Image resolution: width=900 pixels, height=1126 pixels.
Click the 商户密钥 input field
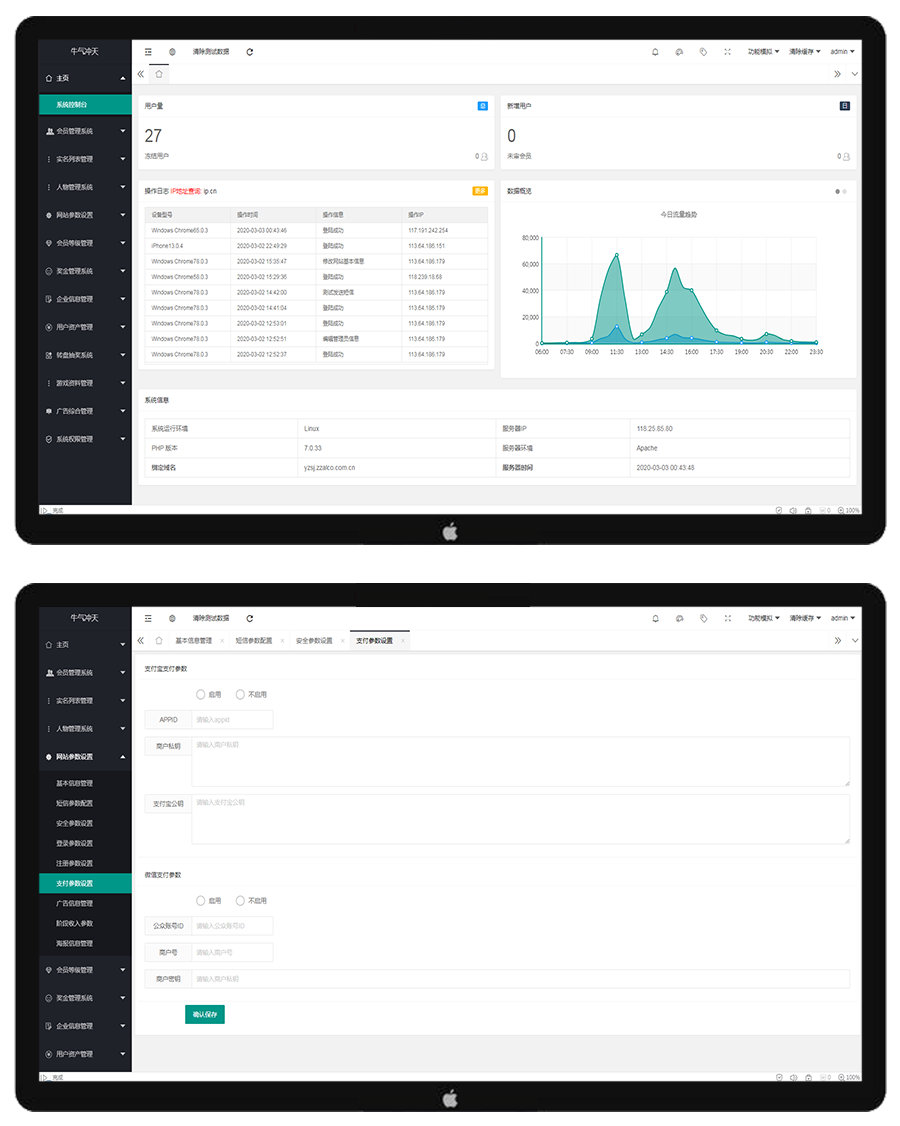pos(521,979)
